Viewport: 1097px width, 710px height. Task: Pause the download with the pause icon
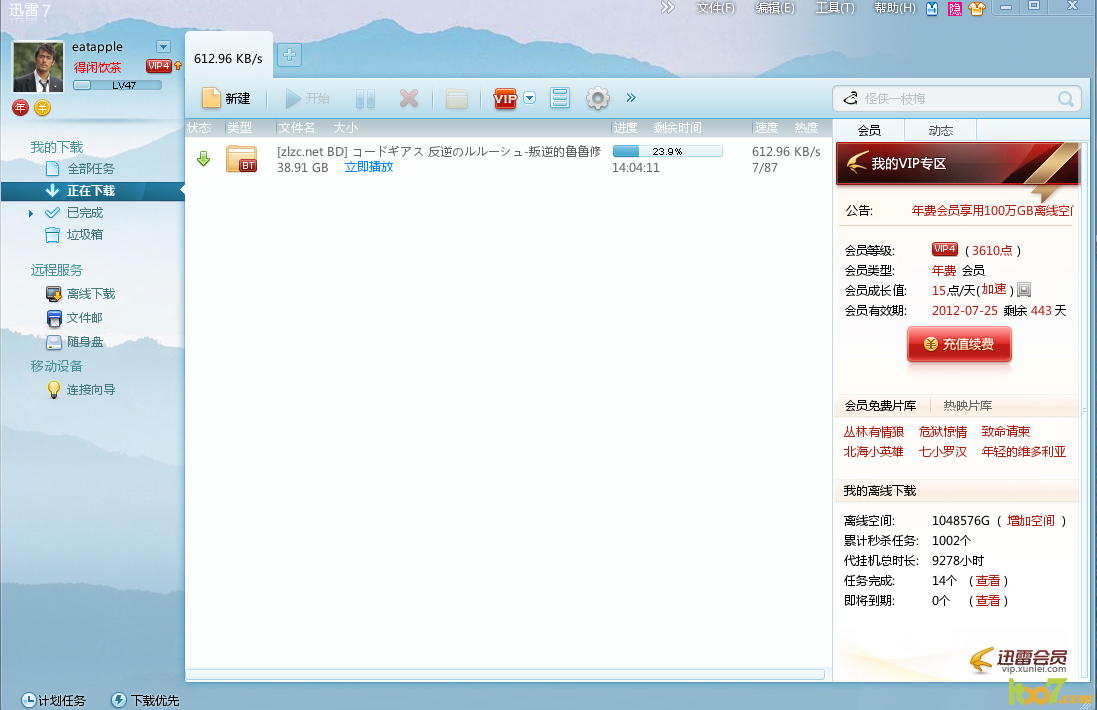[x=365, y=99]
